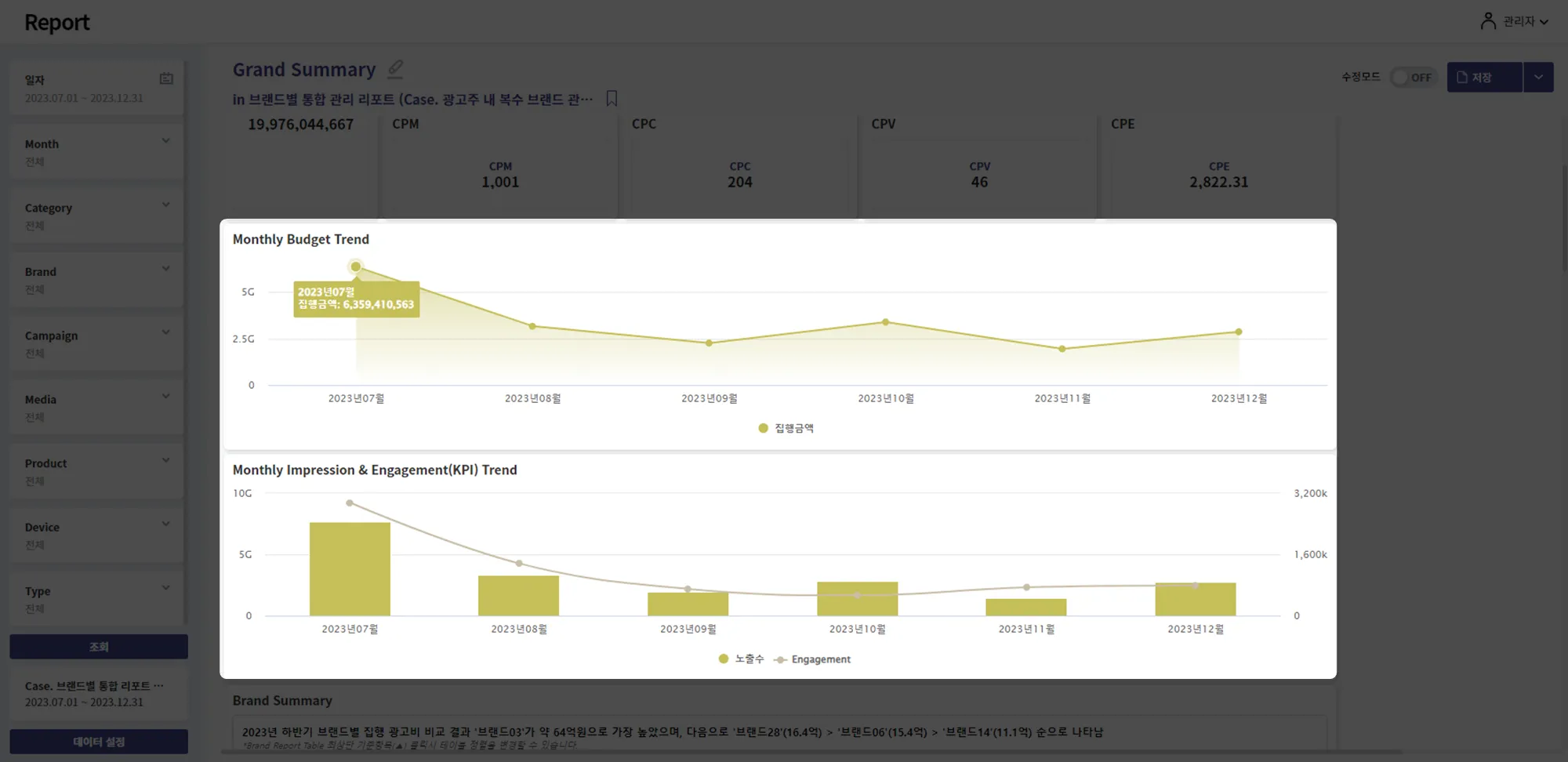Click the pencil edit icon beside Grand Summary
This screenshot has width=1568, height=762.
[x=395, y=69]
